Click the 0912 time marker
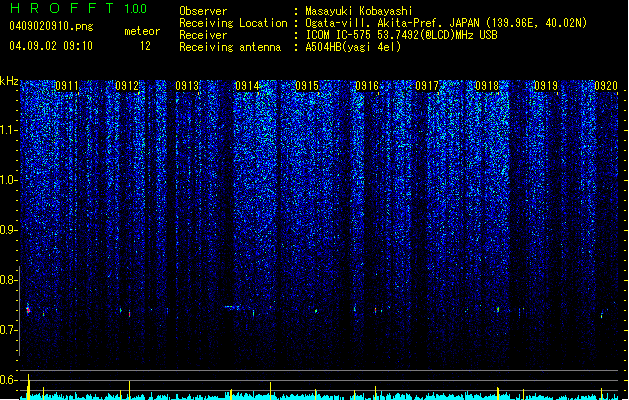Screen dimensions: 629x400 pos(127,86)
